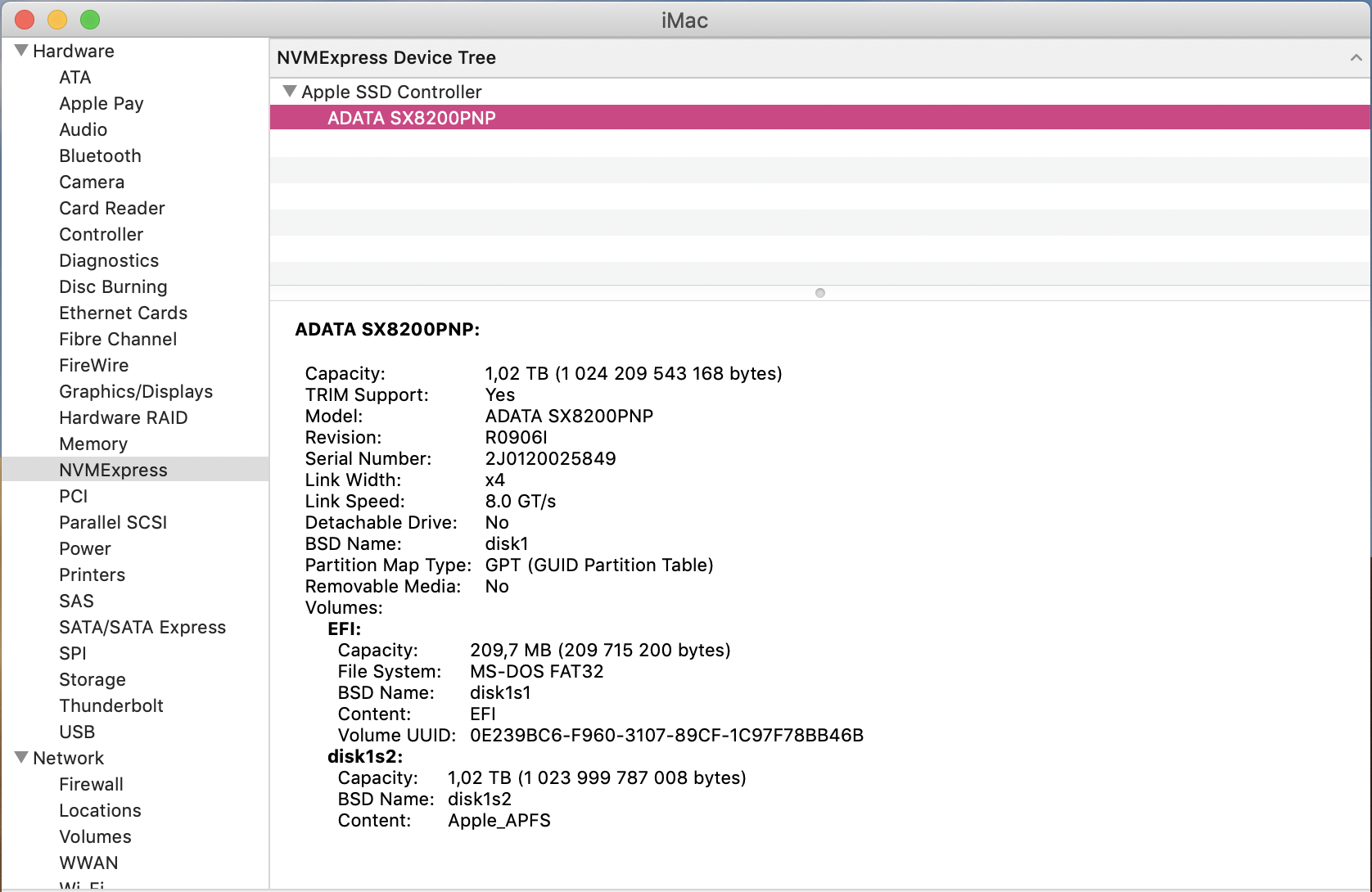Open the Diagnostics section

pos(109,260)
